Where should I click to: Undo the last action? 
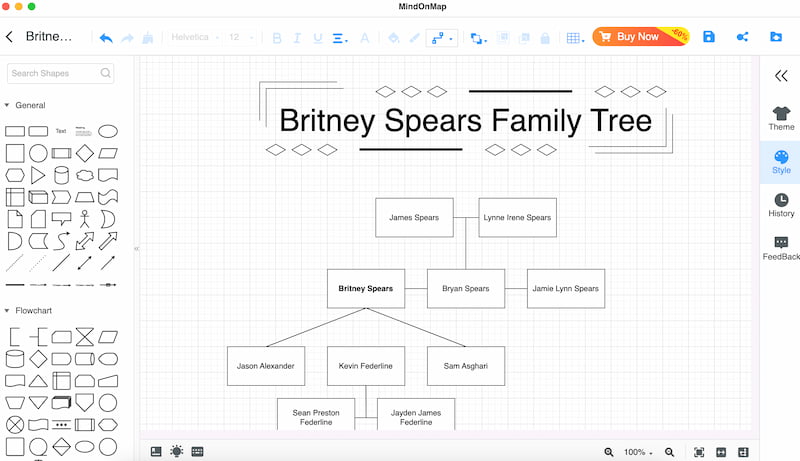pos(106,38)
